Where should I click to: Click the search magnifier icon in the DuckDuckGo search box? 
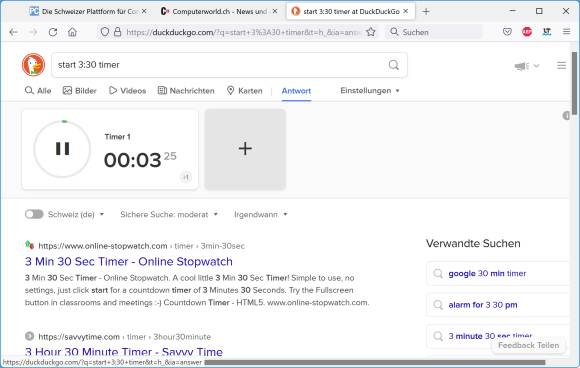pyautogui.click(x=394, y=65)
